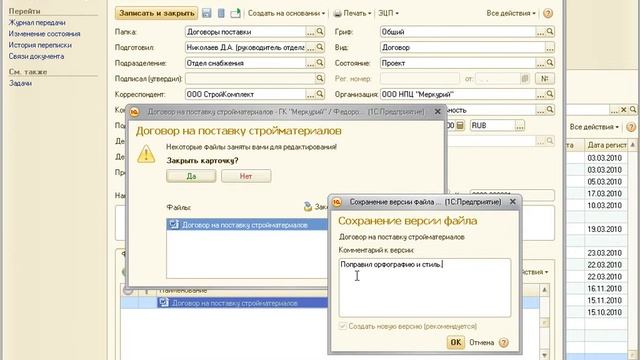The width and height of the screenshot is (640, 360).
Task: Click ellipsis selector of Гриф field
Action: pyautogui.click(x=540, y=31)
